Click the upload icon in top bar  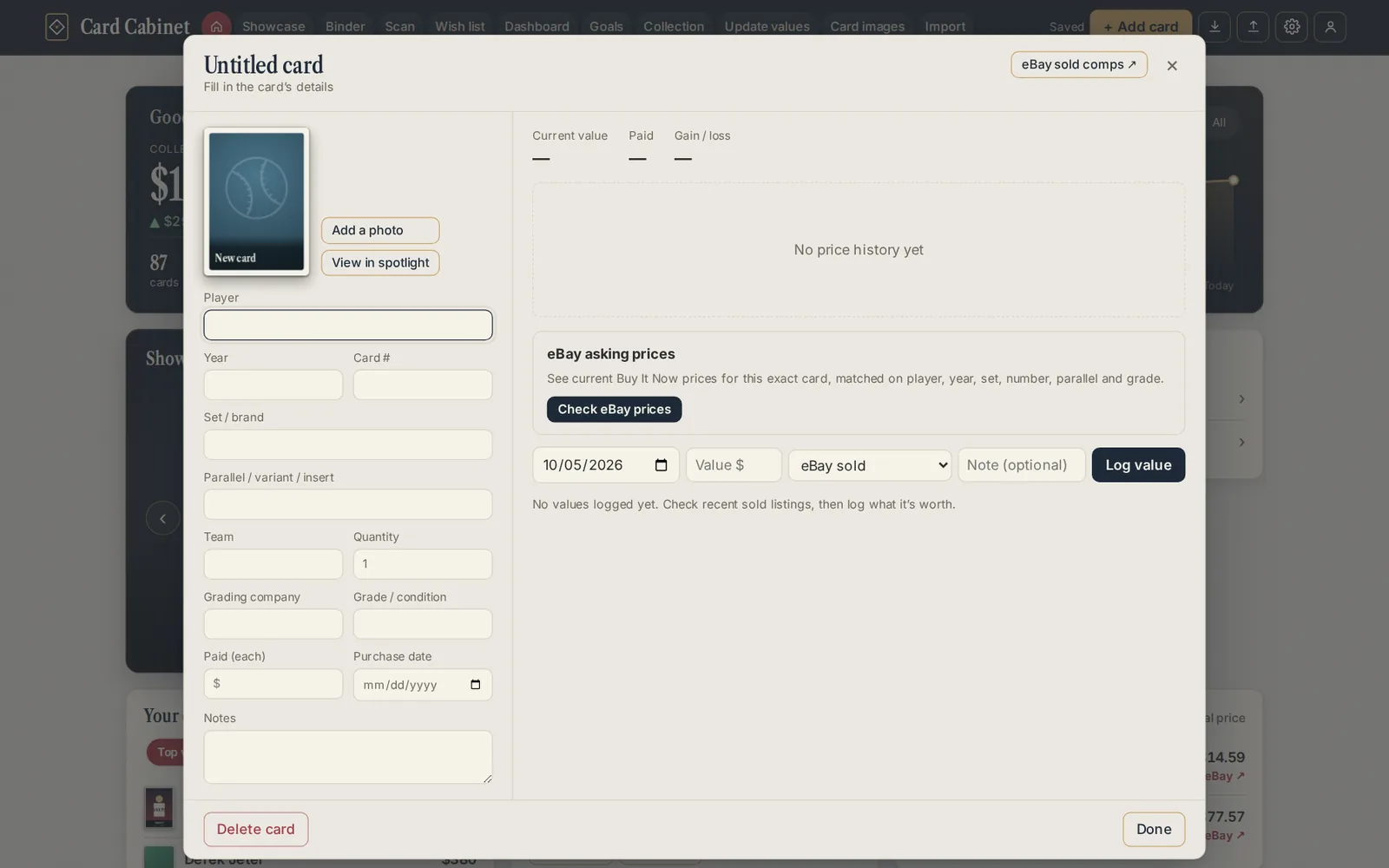point(1253,27)
